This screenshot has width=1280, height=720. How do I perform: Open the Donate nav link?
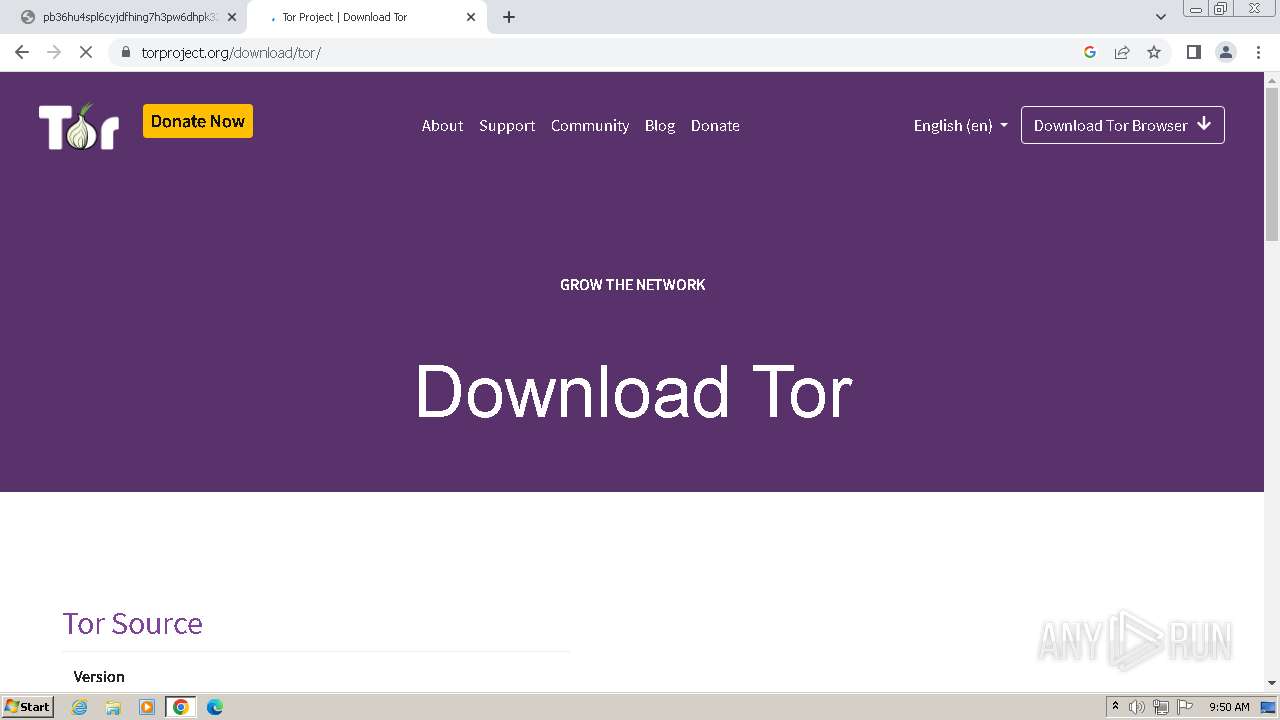(x=715, y=126)
